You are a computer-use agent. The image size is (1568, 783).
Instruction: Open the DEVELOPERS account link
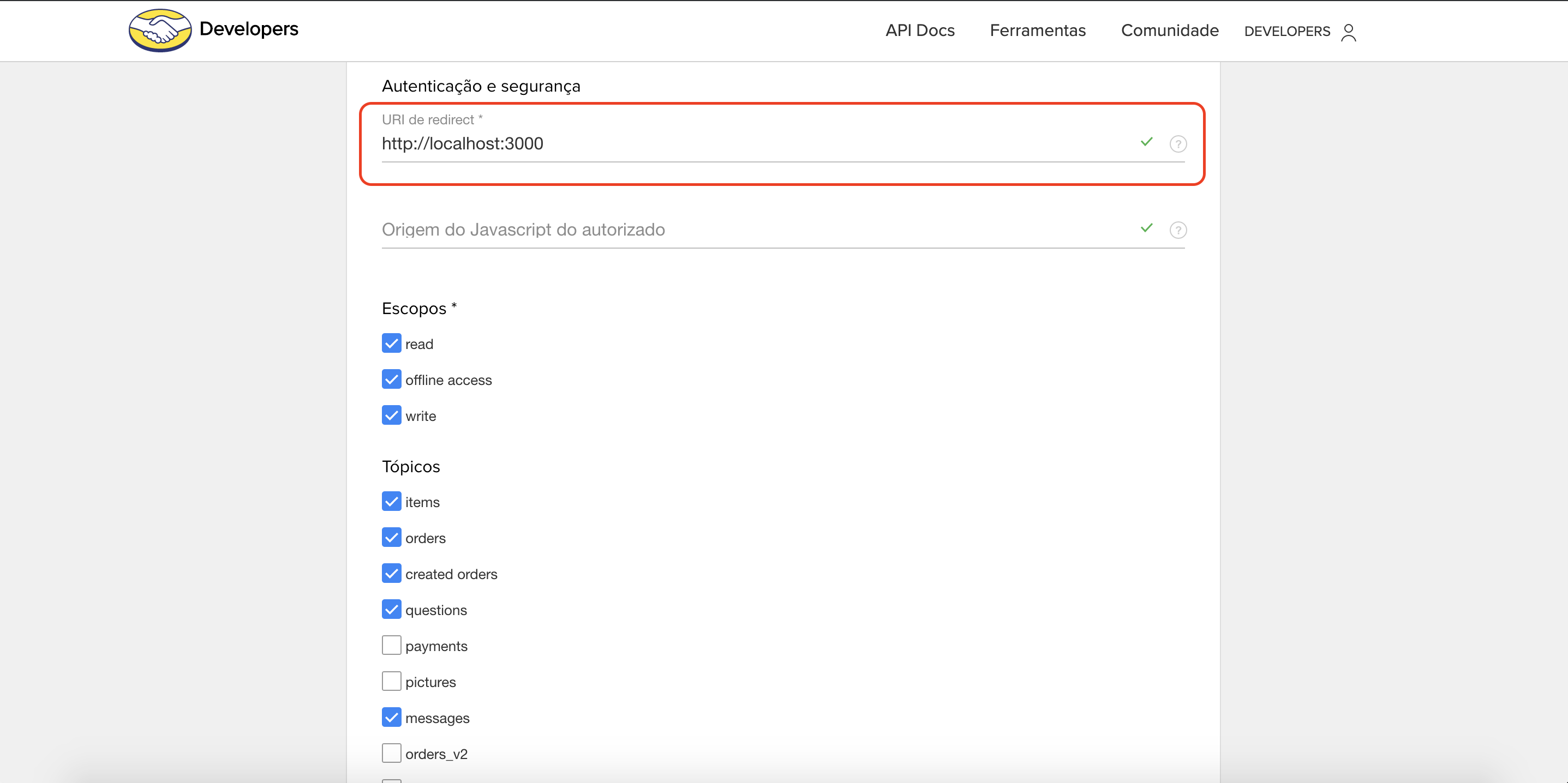click(1287, 32)
